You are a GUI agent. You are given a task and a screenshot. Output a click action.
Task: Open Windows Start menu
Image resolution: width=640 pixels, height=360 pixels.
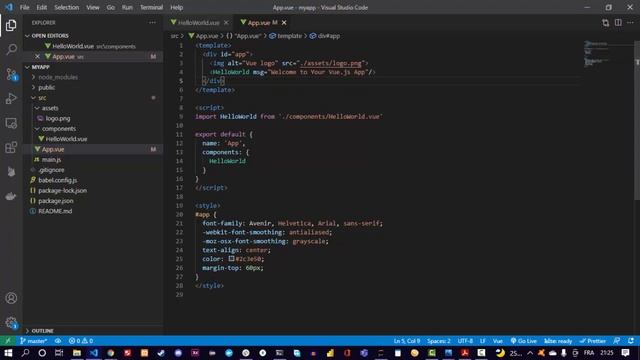pos(8,353)
